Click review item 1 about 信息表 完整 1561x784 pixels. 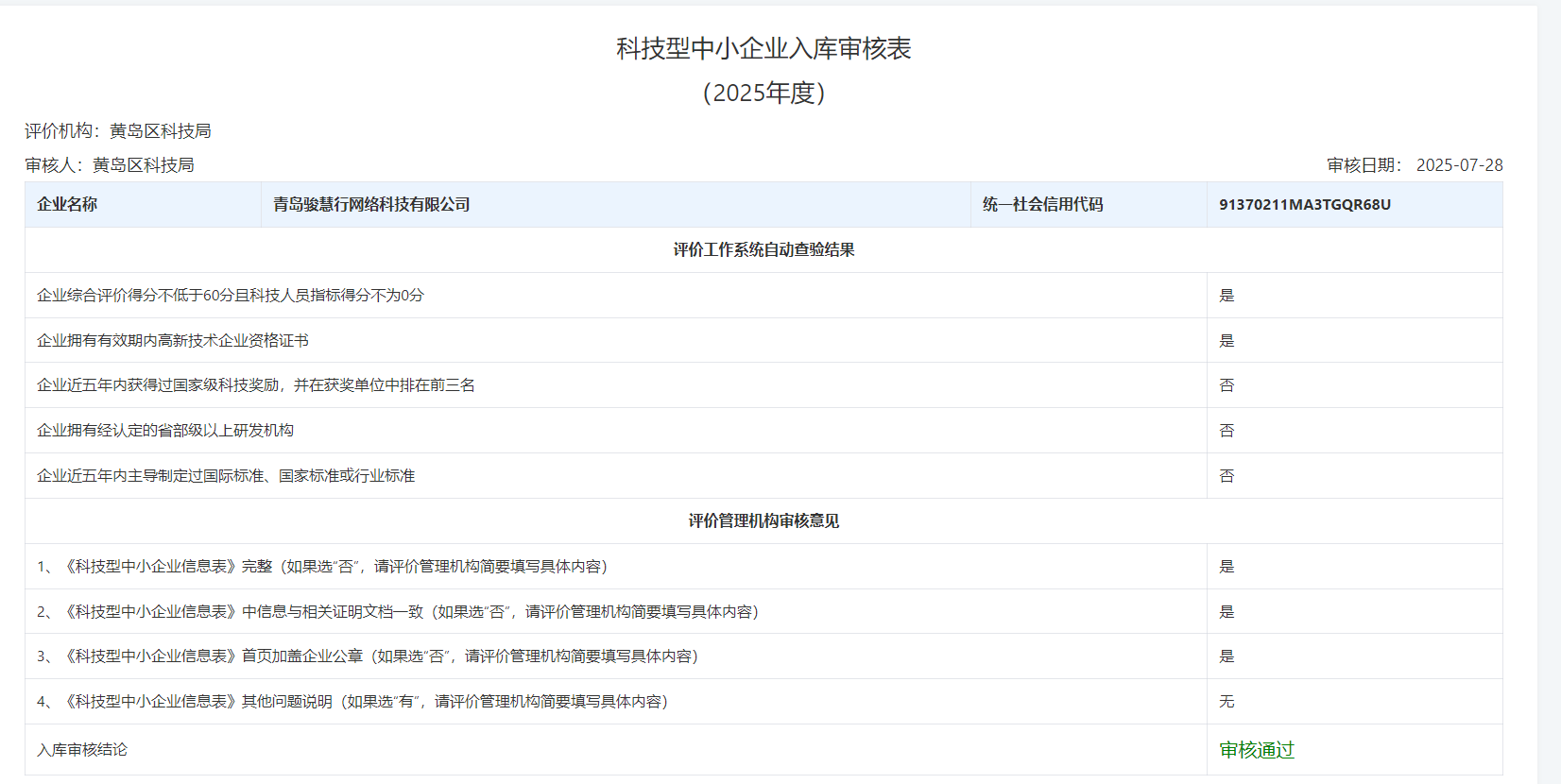click(322, 567)
